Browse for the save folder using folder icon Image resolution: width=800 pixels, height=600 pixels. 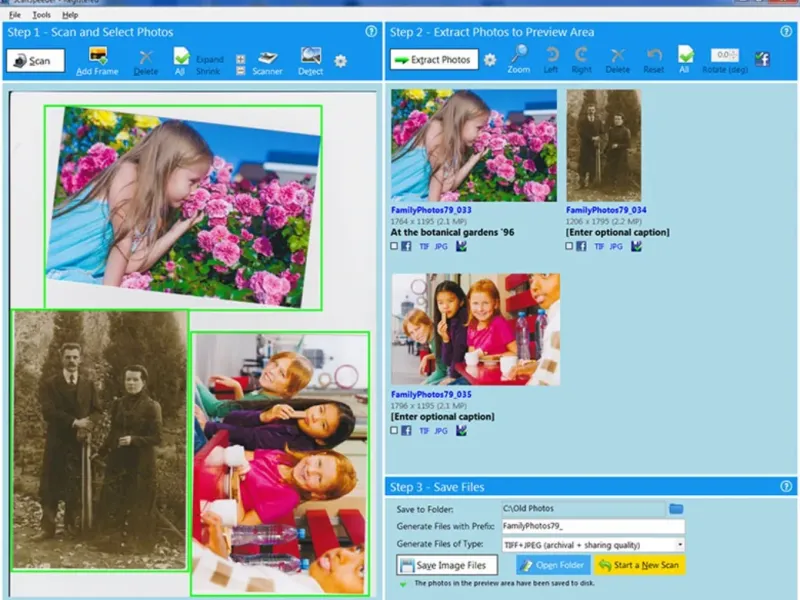click(x=676, y=509)
